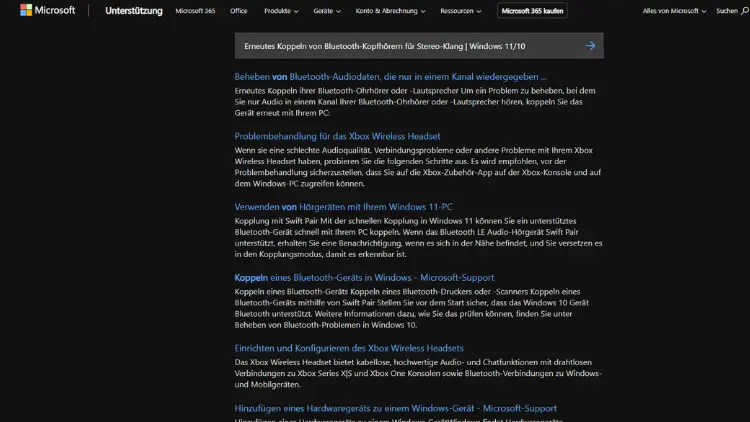Expand the Konto & Abrechnung dropdown
Screen dimensions: 750x422
click(x=390, y=11)
